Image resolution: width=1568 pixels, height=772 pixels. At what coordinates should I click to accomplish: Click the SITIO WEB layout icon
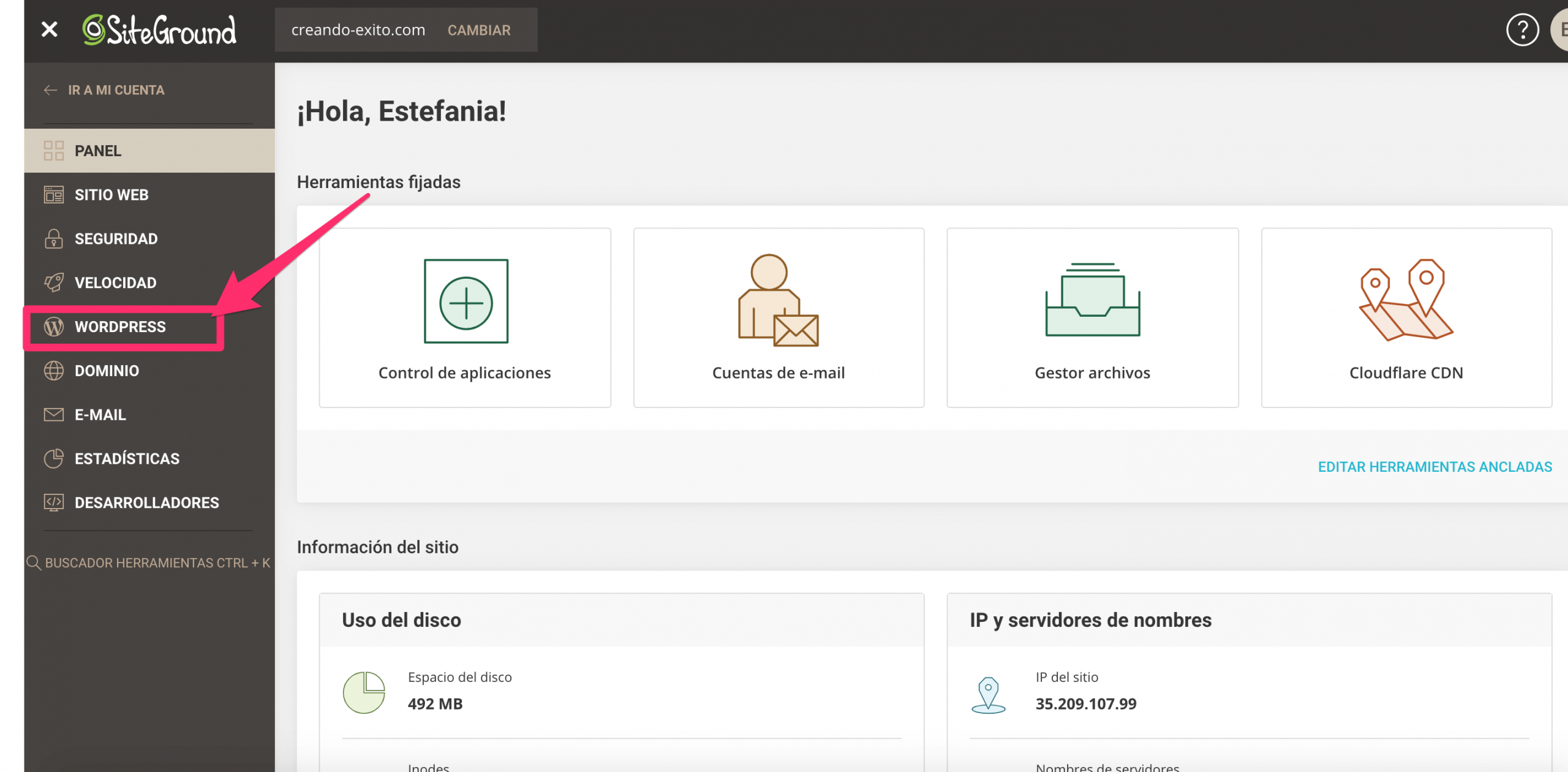click(x=54, y=195)
